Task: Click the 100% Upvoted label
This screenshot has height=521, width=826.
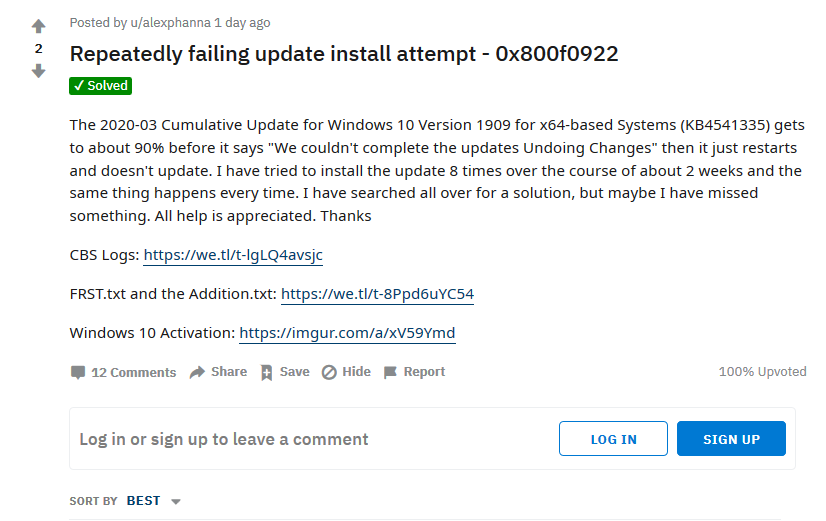Action: tap(762, 372)
